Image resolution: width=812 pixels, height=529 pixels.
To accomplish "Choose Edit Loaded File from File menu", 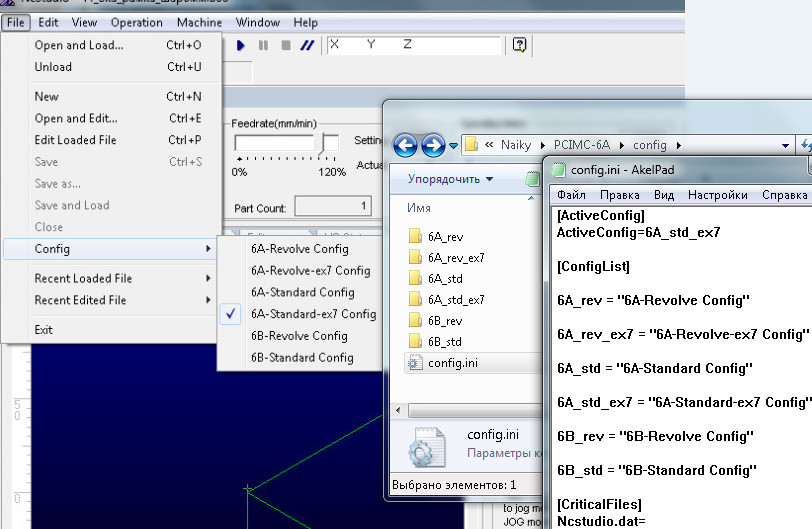I will (111, 140).
